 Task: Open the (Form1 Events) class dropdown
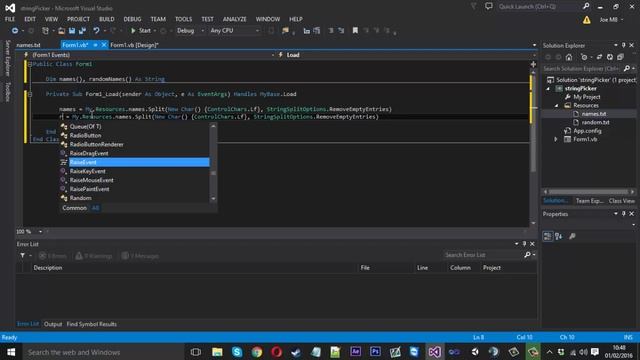149,55
